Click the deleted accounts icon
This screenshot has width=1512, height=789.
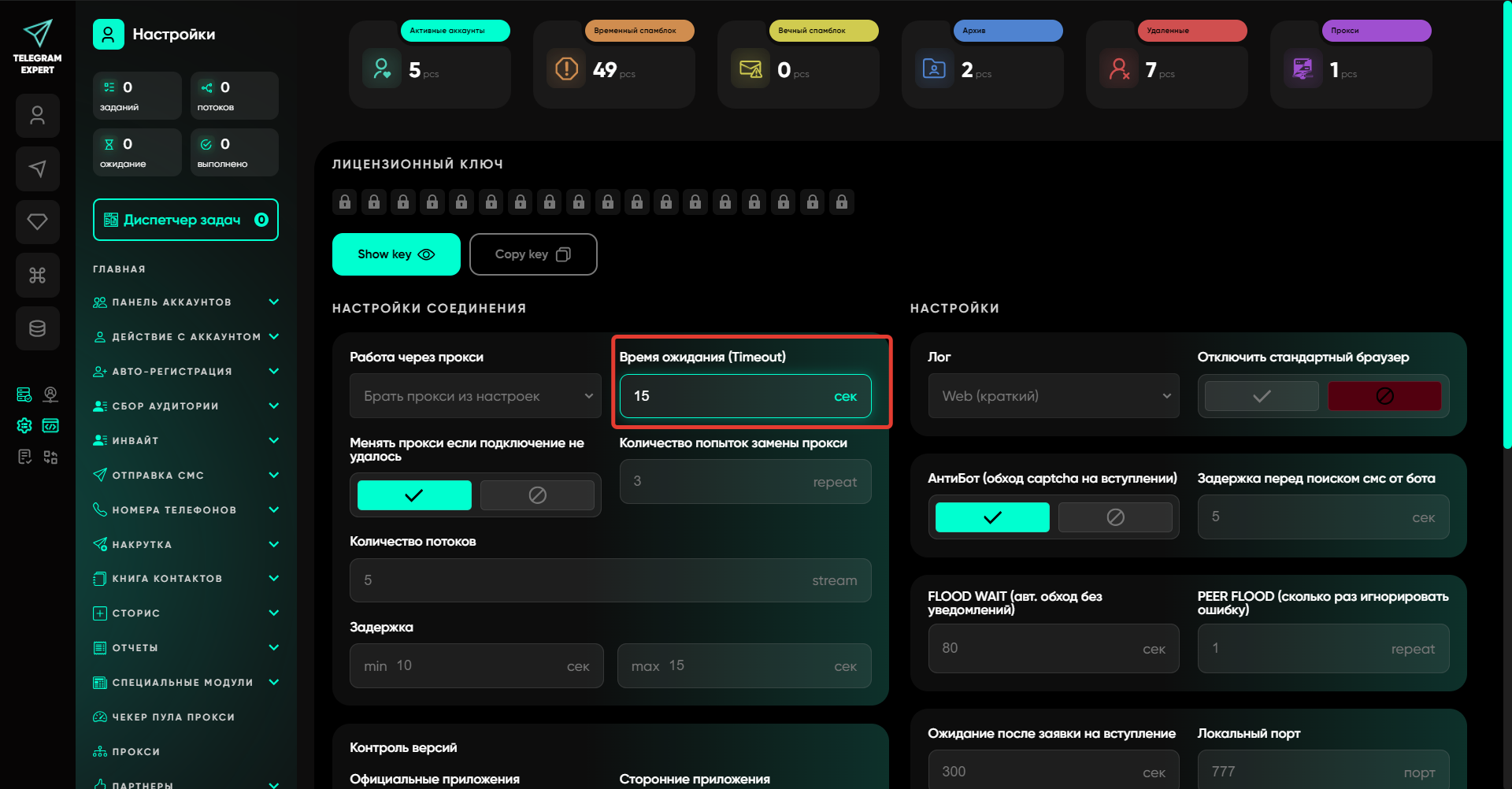coord(1119,69)
